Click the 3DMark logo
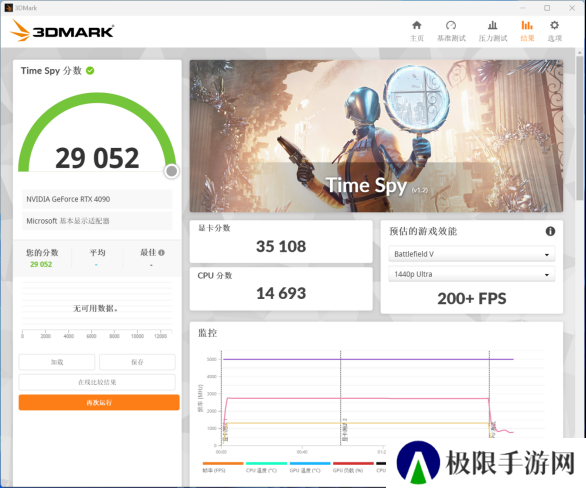 point(62,31)
